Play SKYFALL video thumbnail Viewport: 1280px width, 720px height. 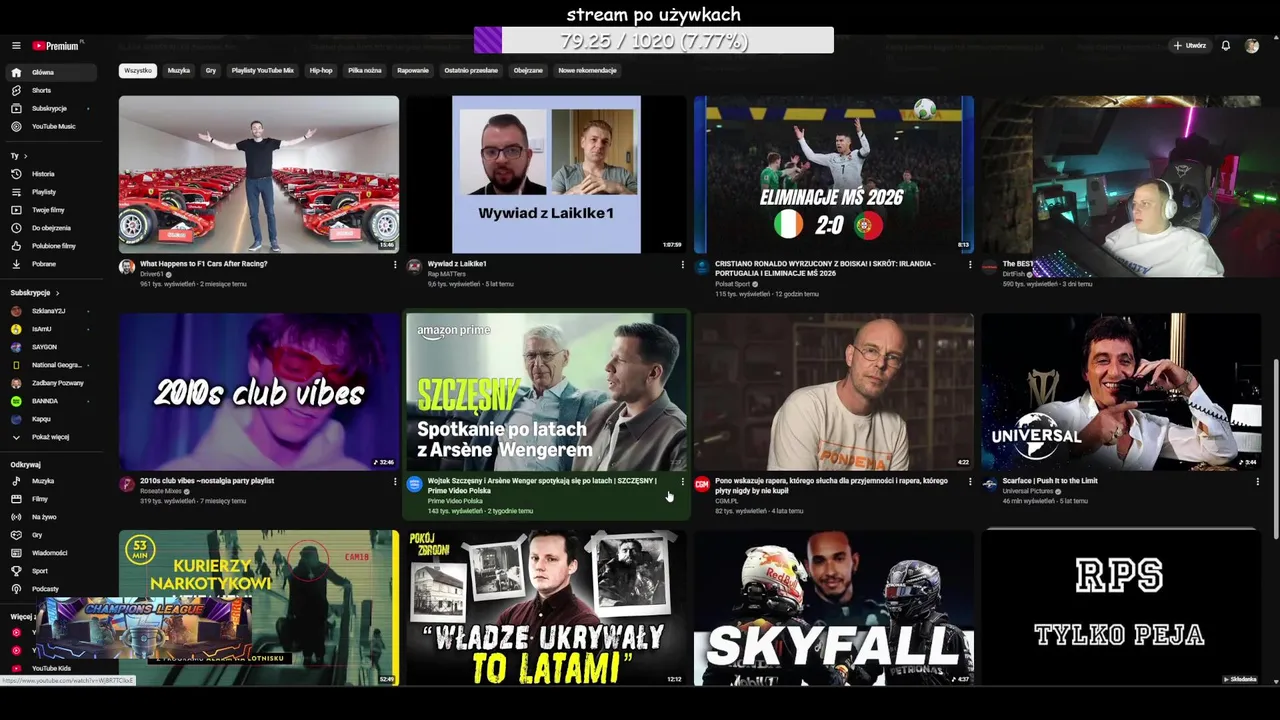click(x=834, y=608)
